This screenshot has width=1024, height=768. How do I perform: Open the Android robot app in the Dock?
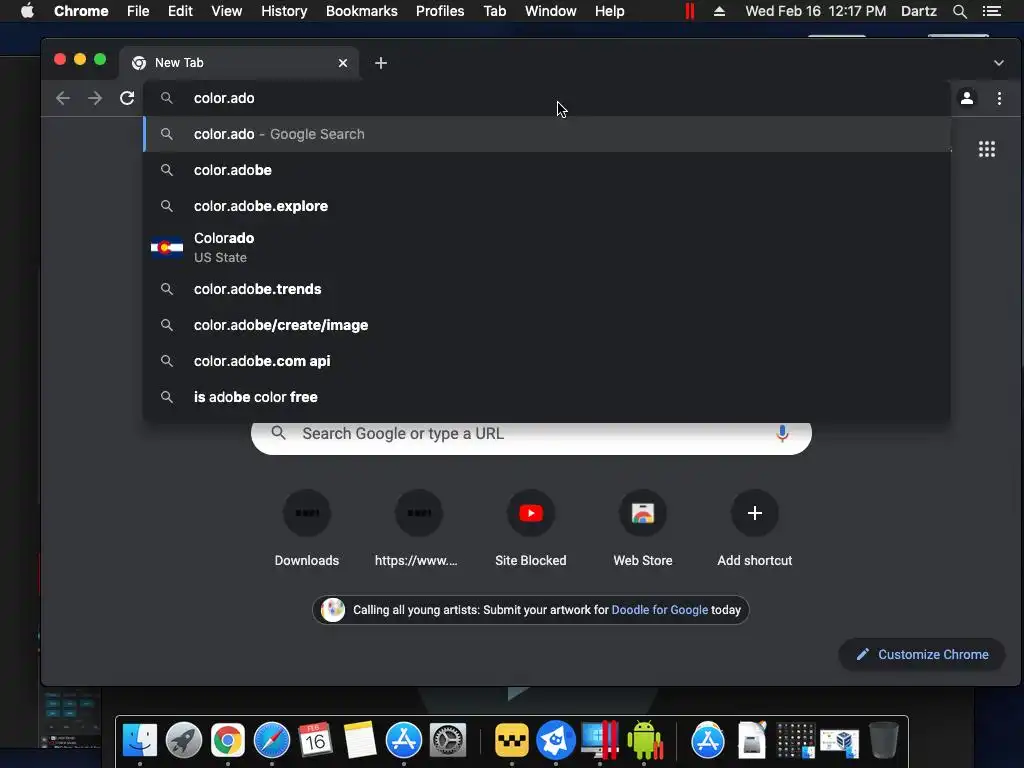tap(645, 741)
